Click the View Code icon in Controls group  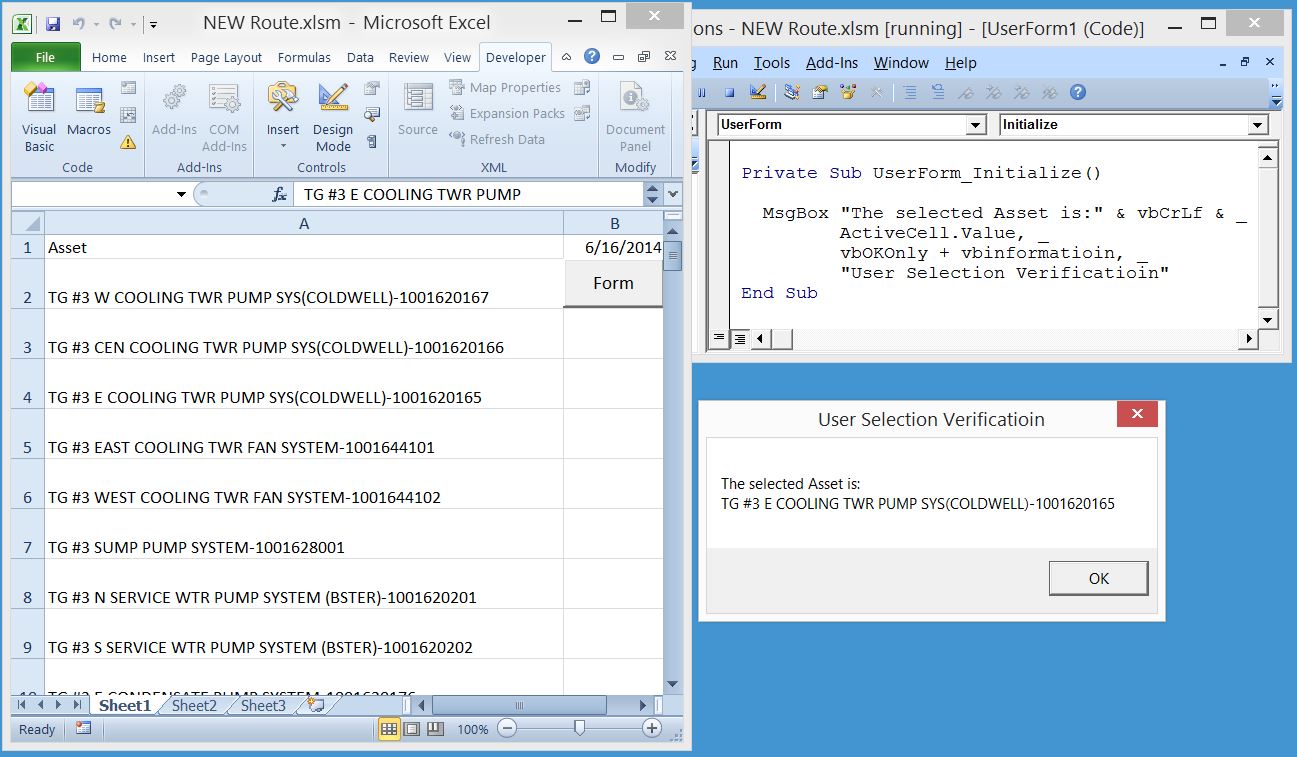[x=372, y=115]
